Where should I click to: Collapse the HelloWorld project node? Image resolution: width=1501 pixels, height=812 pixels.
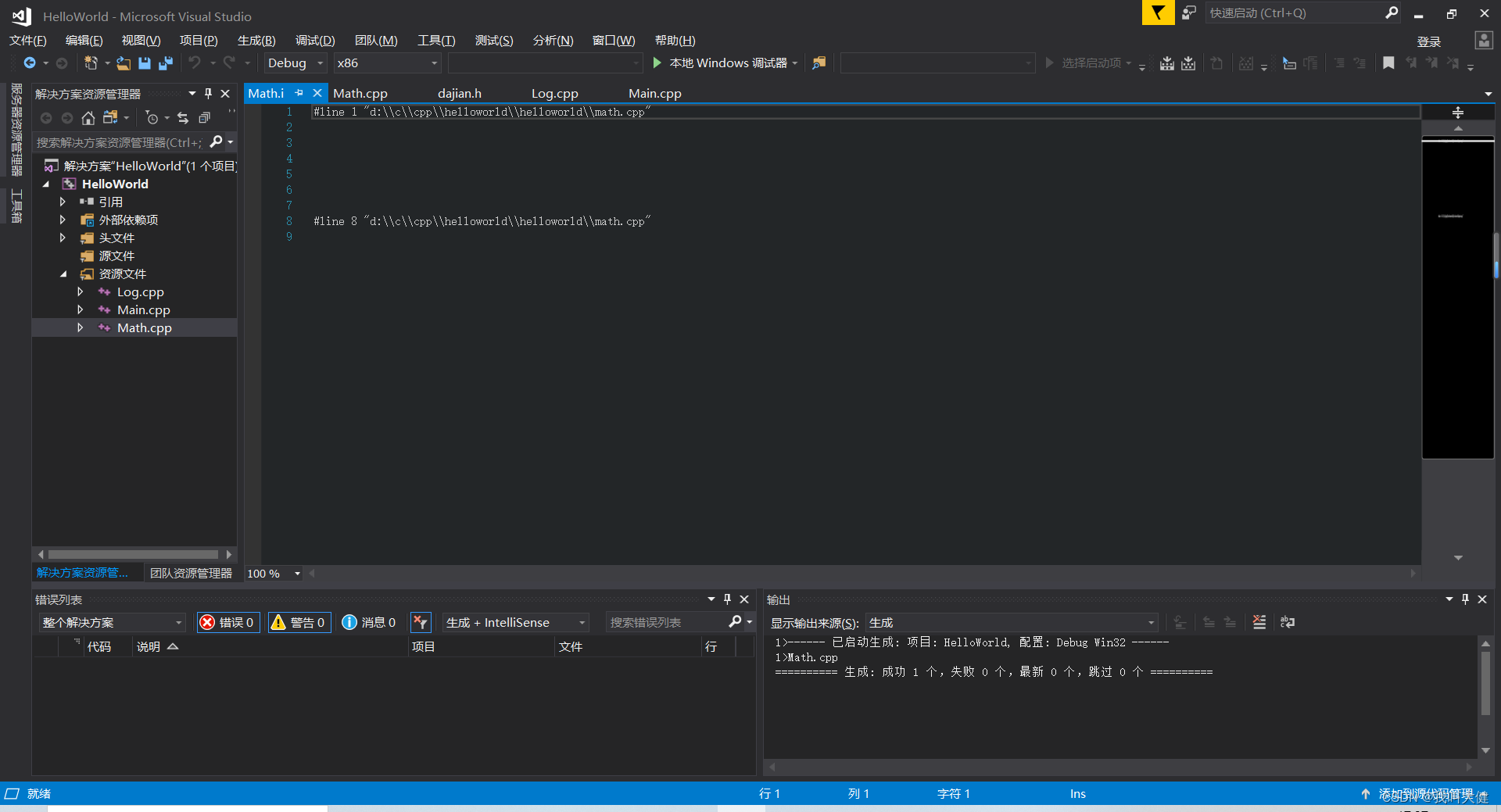pyautogui.click(x=46, y=184)
